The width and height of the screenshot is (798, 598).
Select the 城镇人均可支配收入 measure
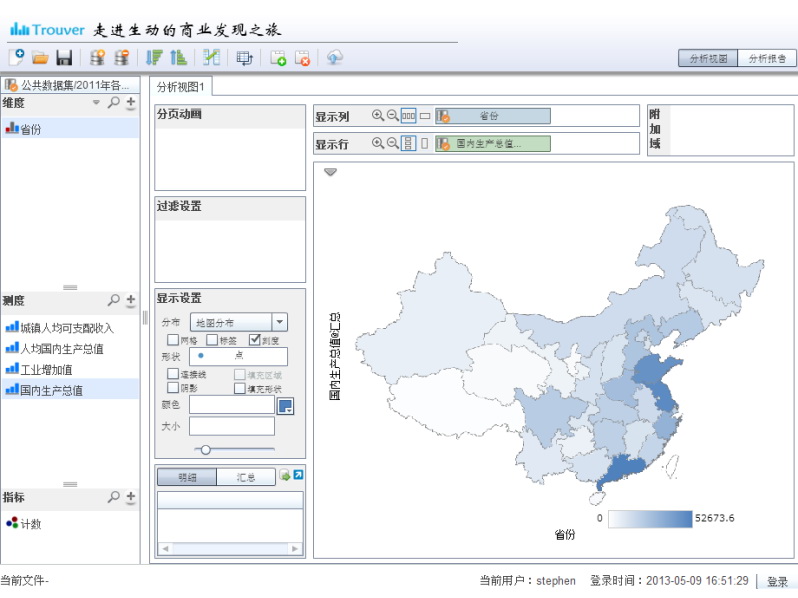pos(70,328)
